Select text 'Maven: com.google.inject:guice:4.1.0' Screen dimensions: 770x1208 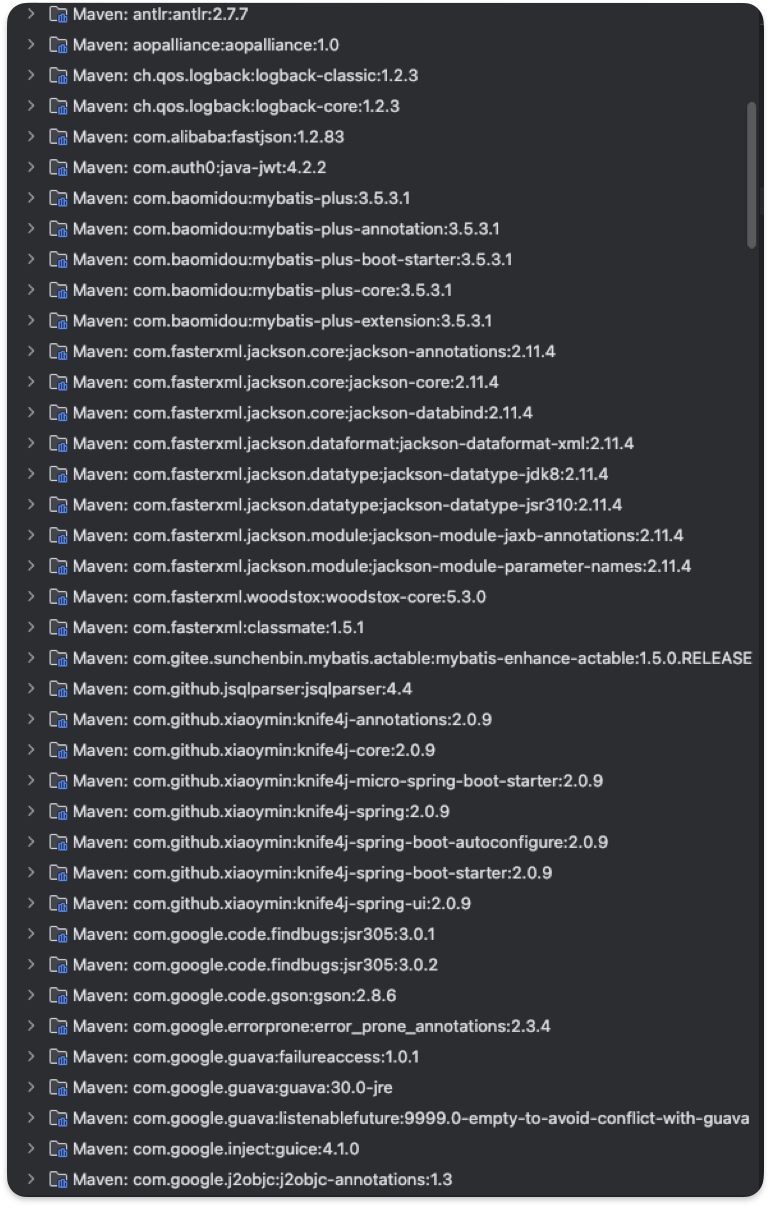[216, 1149]
